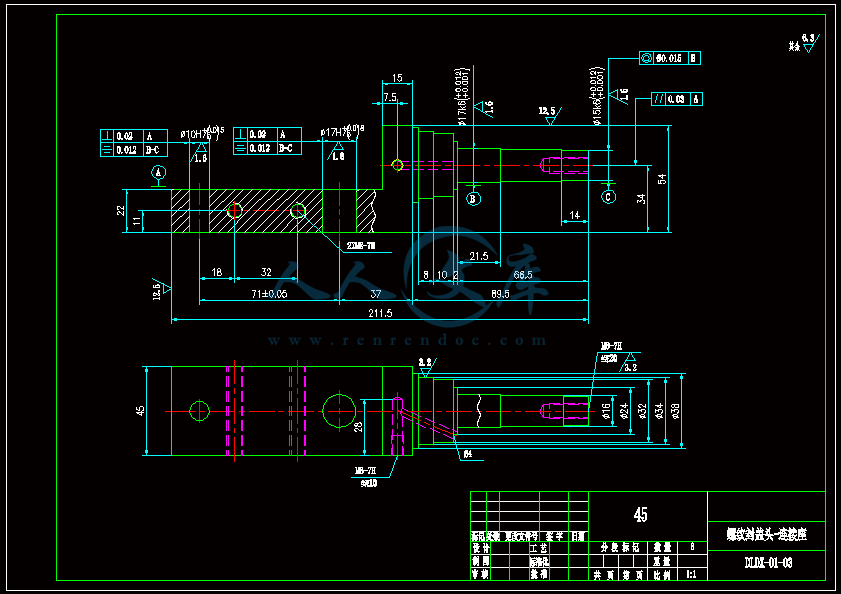Select the 15 width dimension at top

[397, 78]
